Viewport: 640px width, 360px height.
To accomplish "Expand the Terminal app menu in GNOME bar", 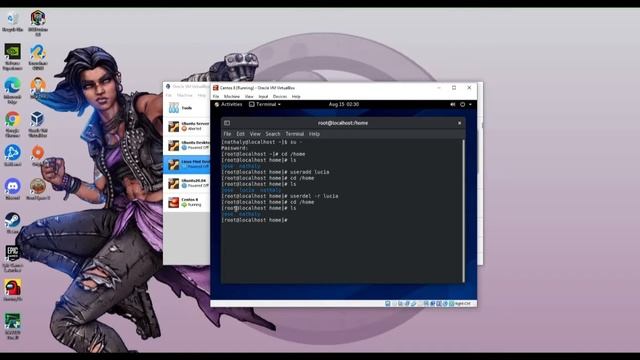I will click(x=265, y=104).
